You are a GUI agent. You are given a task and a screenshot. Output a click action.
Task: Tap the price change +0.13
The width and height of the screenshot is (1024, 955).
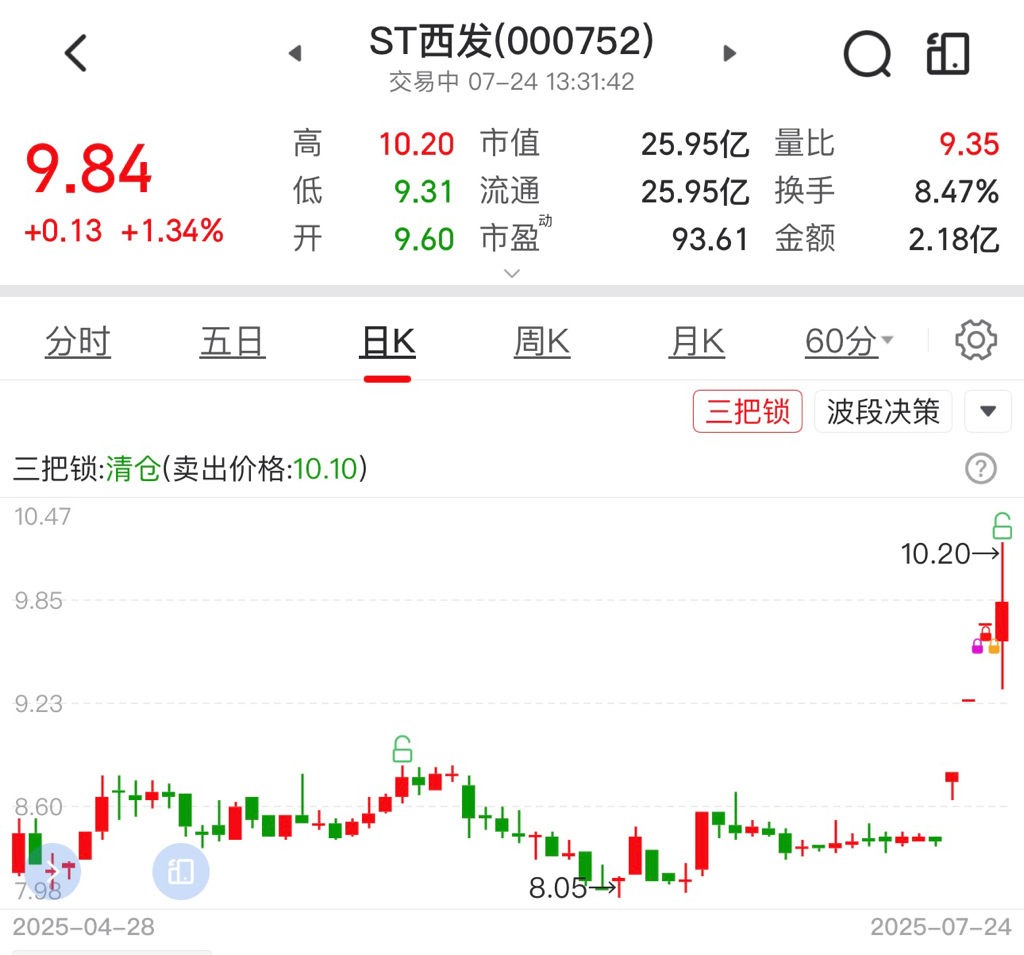tap(63, 231)
